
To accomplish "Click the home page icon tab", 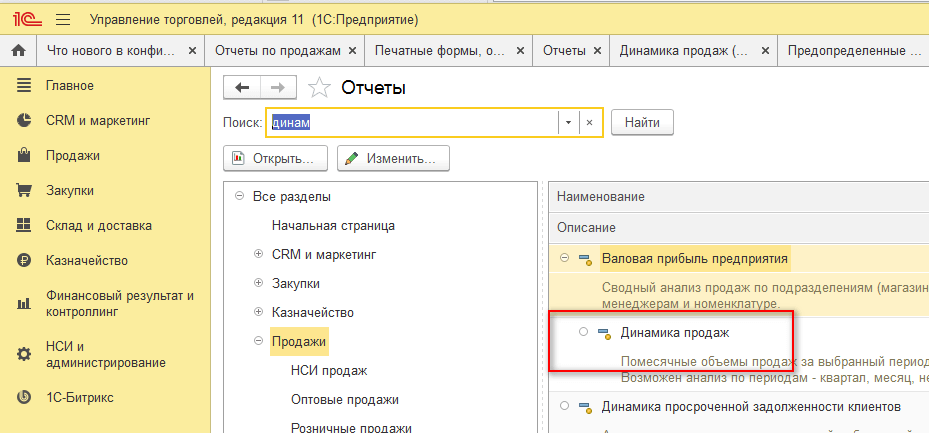I will pyautogui.click(x=17, y=50).
